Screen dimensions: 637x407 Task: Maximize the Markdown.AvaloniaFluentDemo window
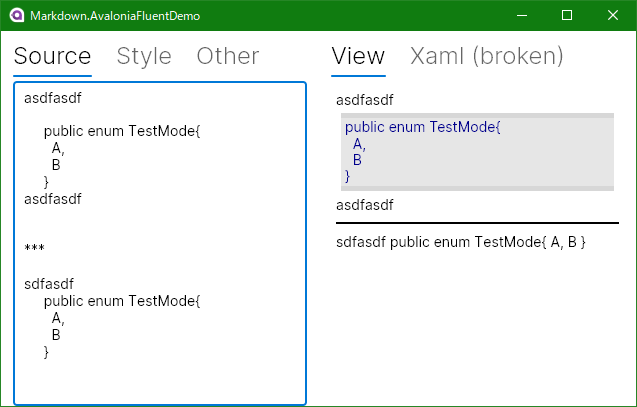tap(567, 15)
